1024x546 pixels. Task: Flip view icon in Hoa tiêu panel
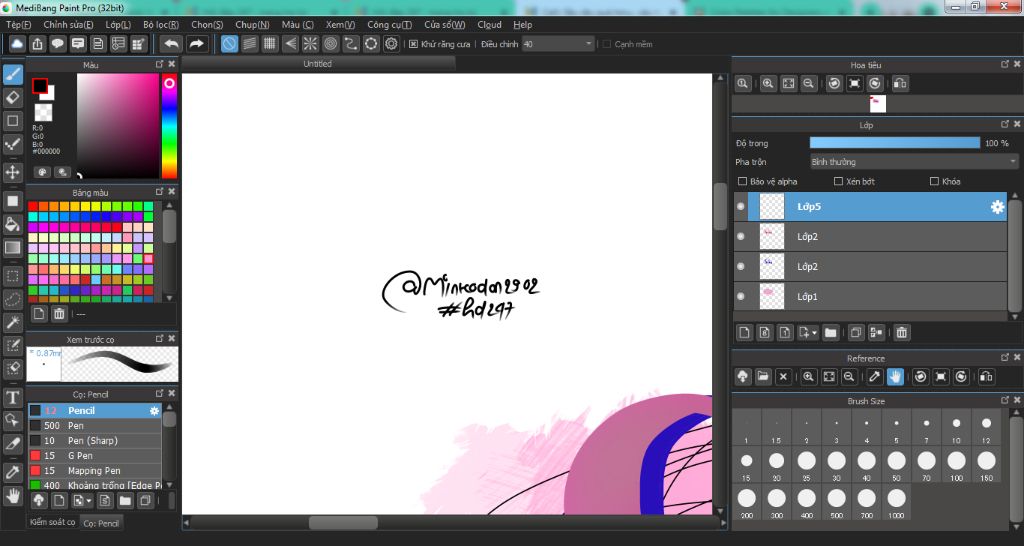[x=900, y=84]
